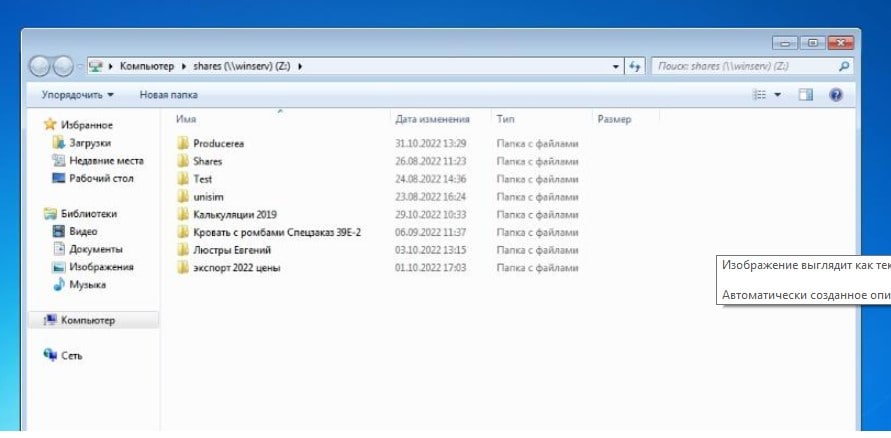Select the Люстры Евгений folder name

click(x=232, y=250)
